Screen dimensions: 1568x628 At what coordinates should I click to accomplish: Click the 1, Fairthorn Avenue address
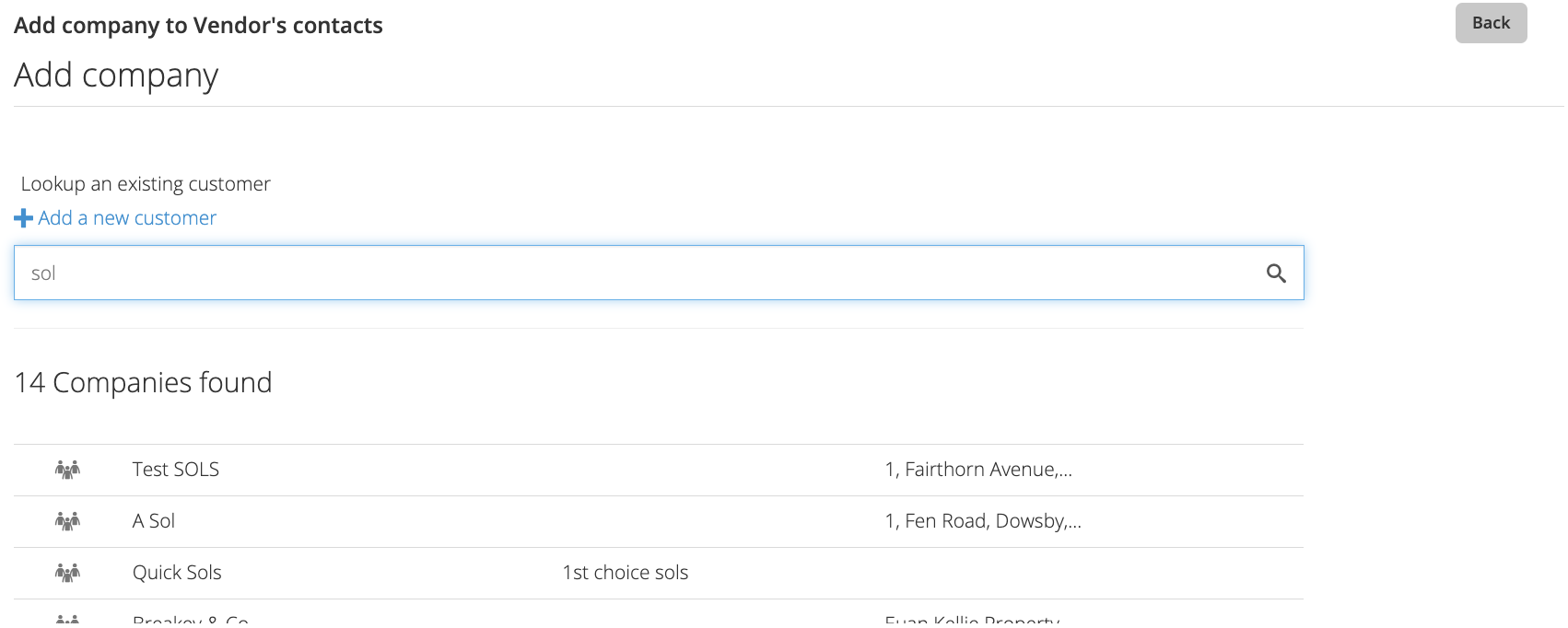[x=978, y=470]
